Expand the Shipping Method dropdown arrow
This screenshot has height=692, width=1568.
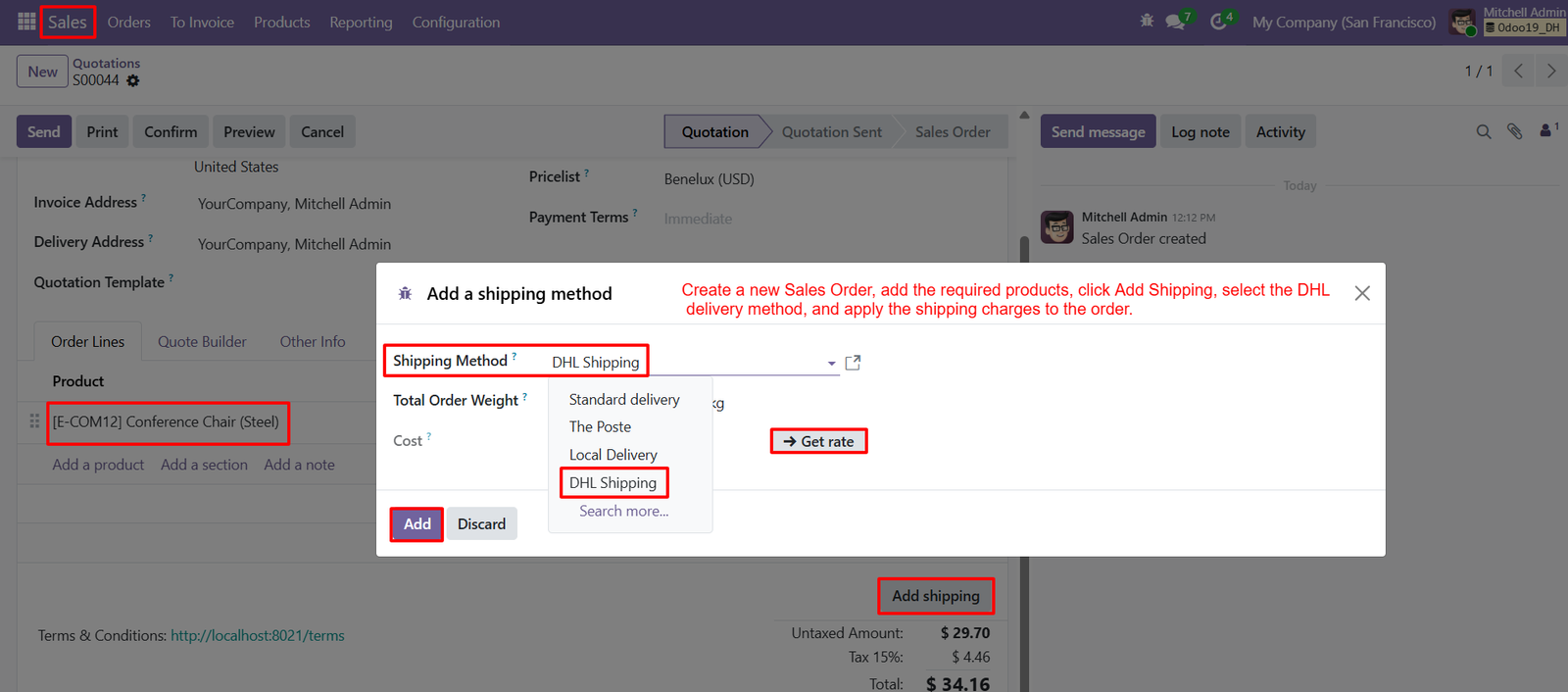point(832,364)
